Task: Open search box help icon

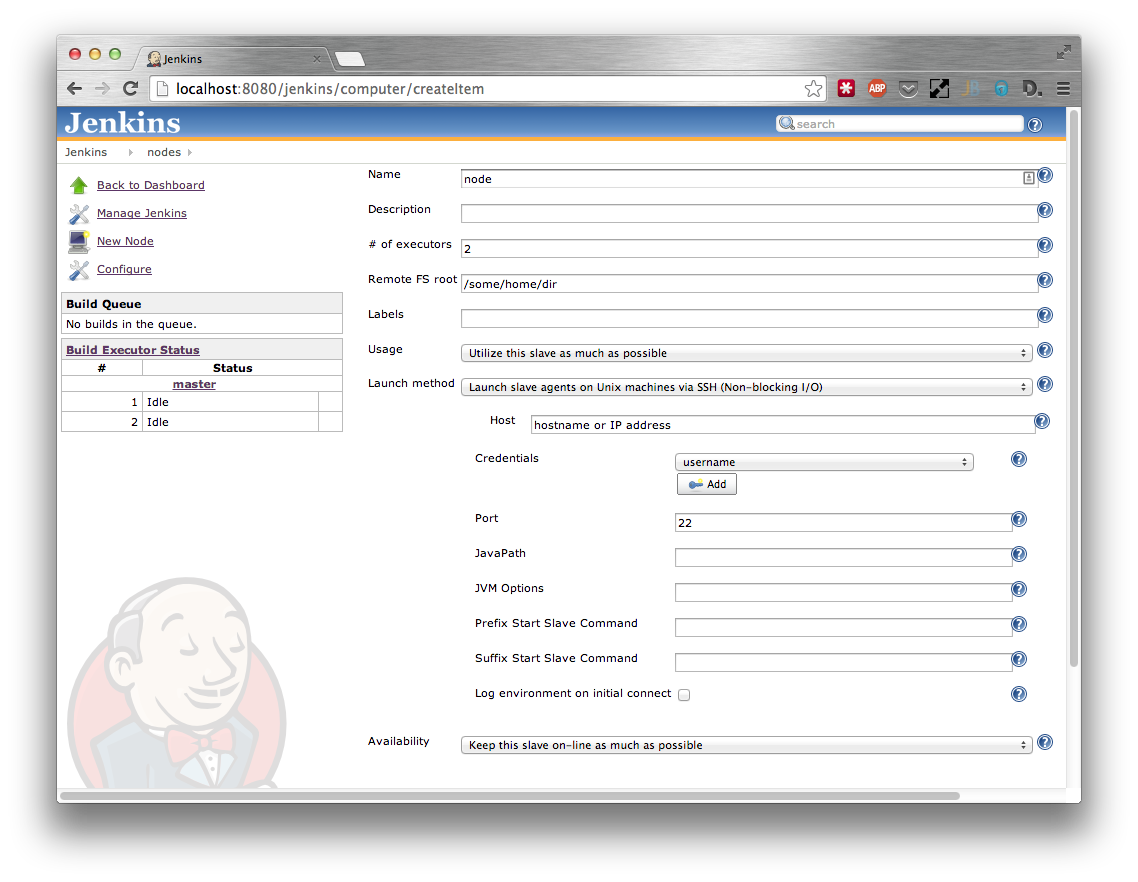Action: pyautogui.click(x=1035, y=125)
